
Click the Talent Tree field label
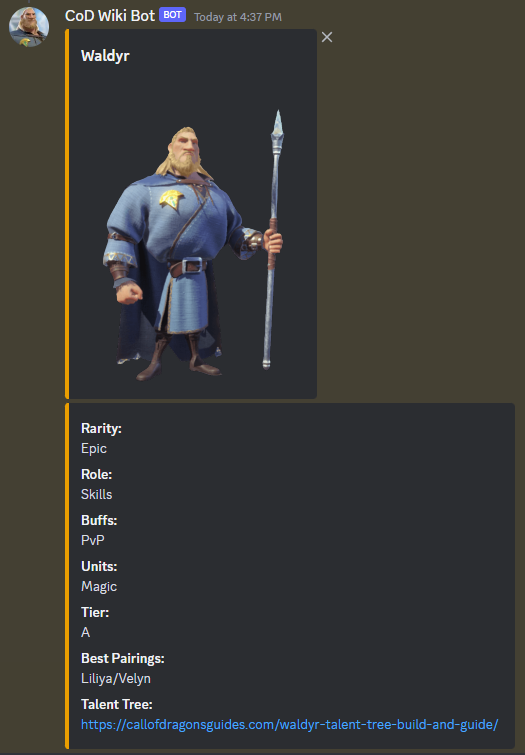coord(117,704)
